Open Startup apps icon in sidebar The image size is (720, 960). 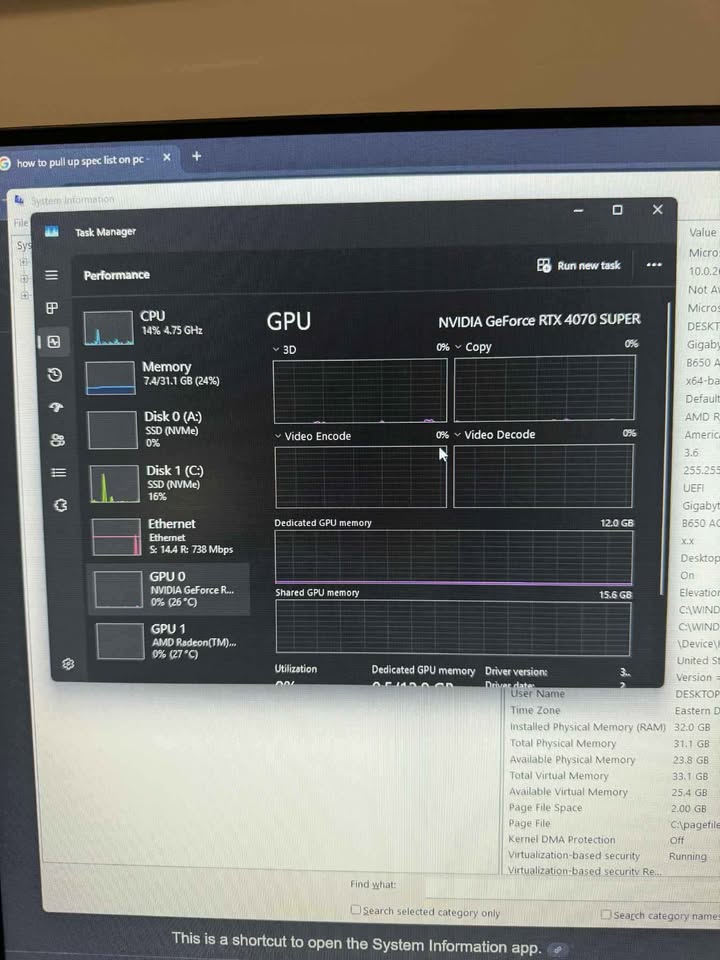click(x=56, y=407)
